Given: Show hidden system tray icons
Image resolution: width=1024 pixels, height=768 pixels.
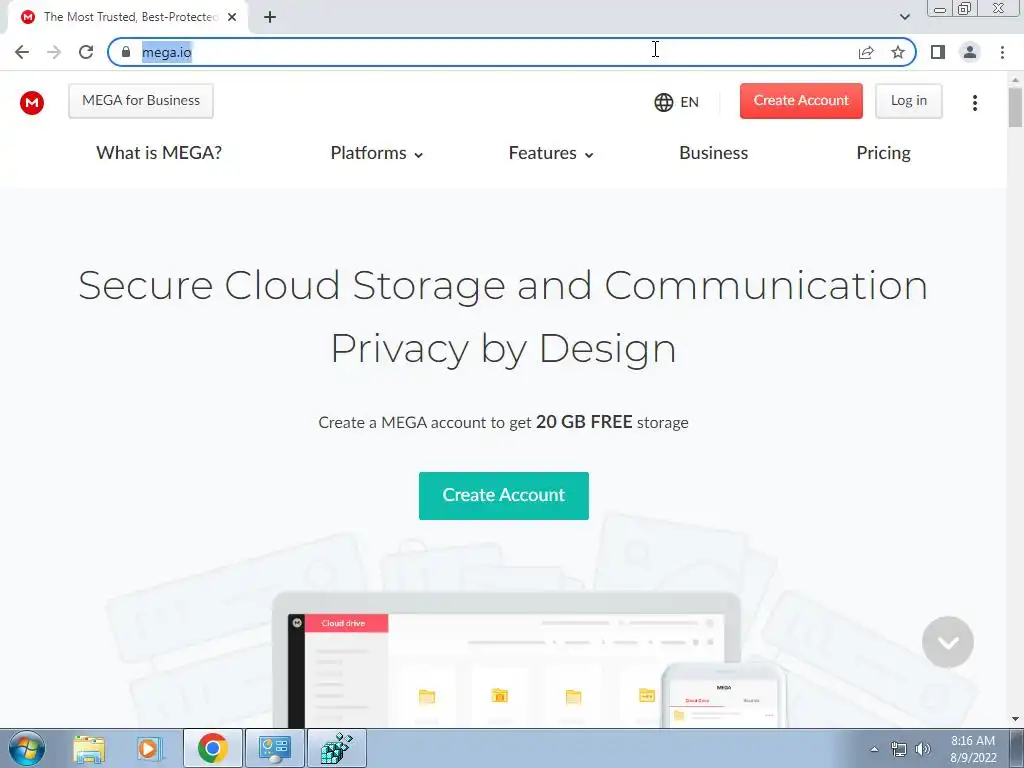Looking at the screenshot, I should [x=874, y=749].
